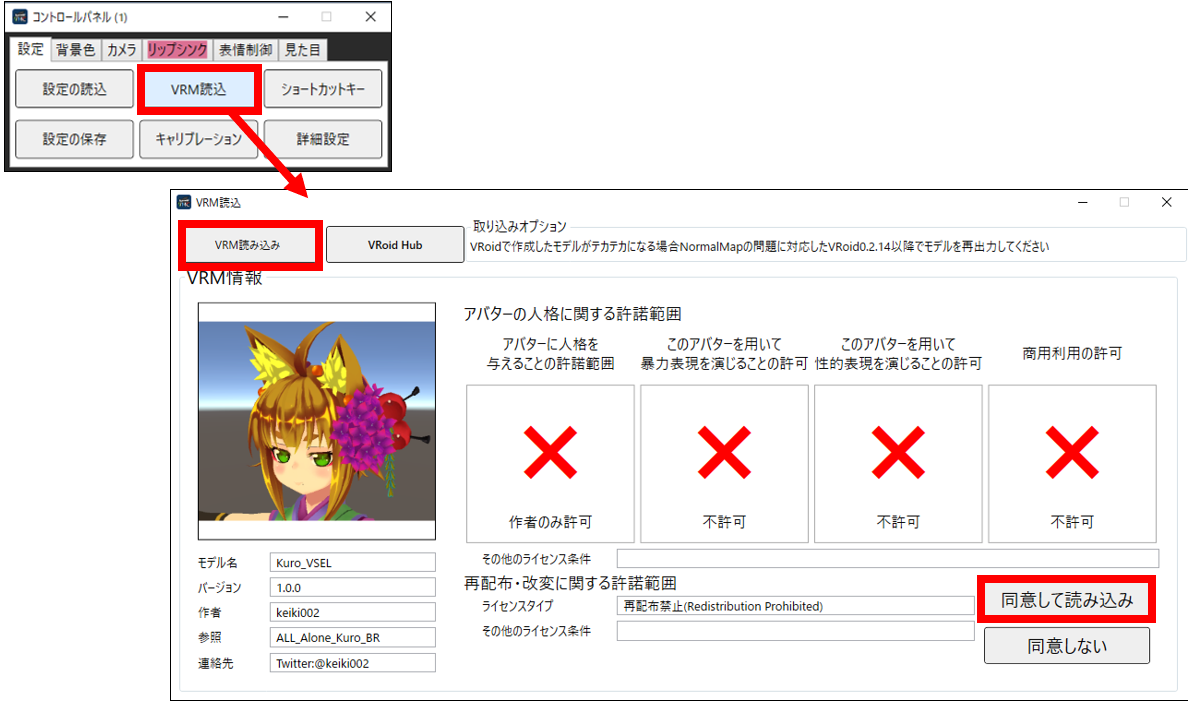The width and height of the screenshot is (1188, 704).
Task: Click the red X for 商用利用の許可
Action: coord(1072,452)
